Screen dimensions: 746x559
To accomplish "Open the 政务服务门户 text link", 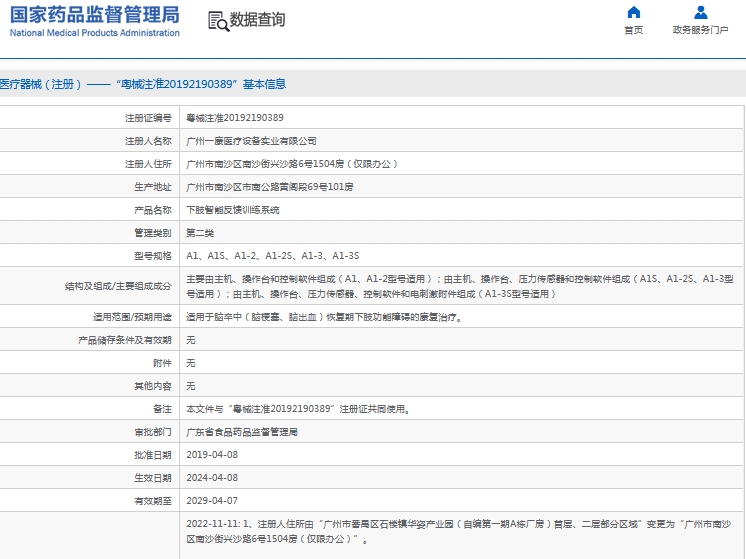I will [700, 30].
